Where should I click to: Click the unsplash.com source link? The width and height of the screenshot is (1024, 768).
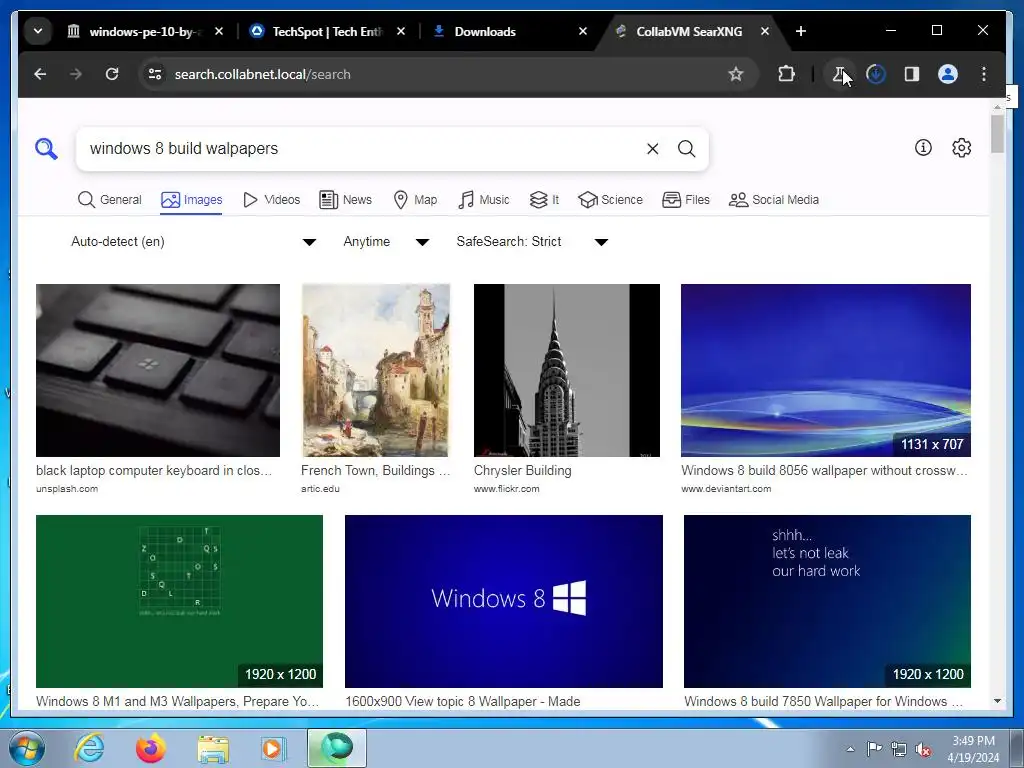pos(67,488)
